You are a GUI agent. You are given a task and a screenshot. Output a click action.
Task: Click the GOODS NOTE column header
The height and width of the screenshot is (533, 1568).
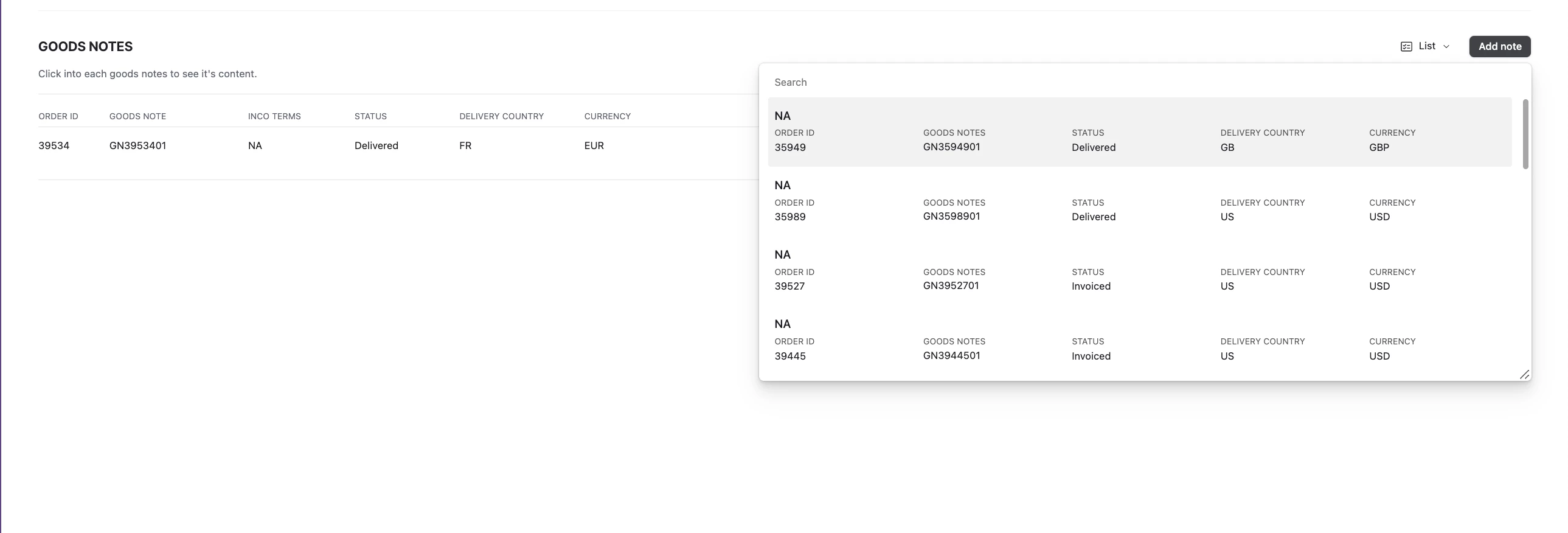(137, 116)
